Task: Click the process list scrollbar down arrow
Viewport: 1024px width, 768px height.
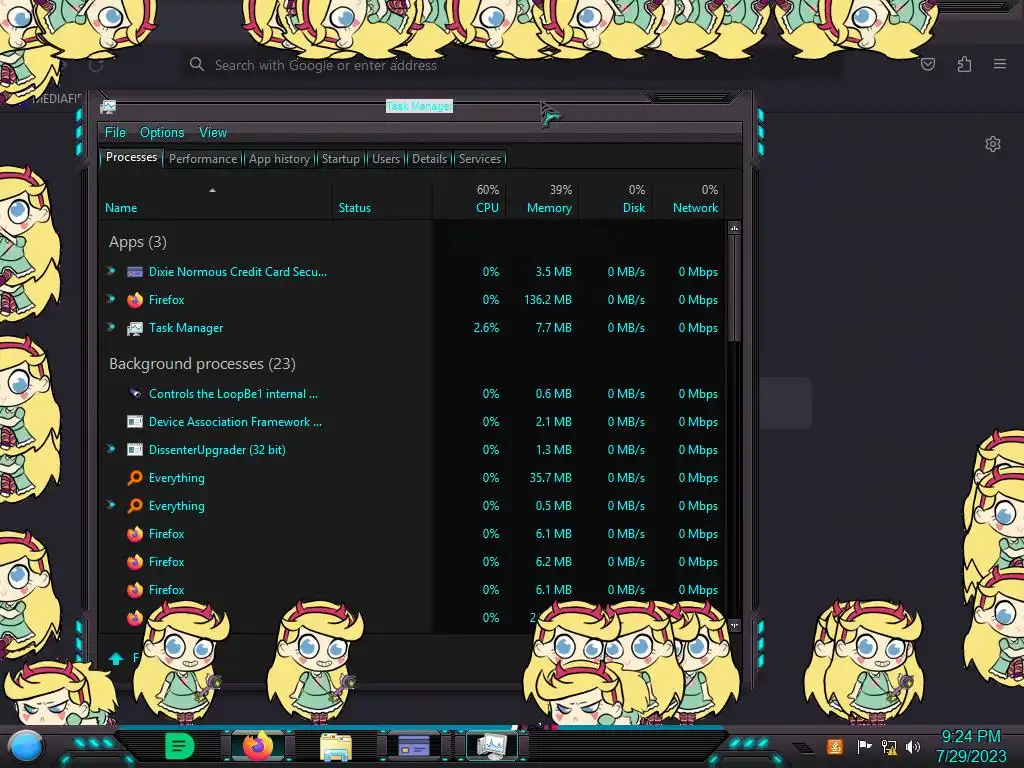Action: tap(734, 625)
